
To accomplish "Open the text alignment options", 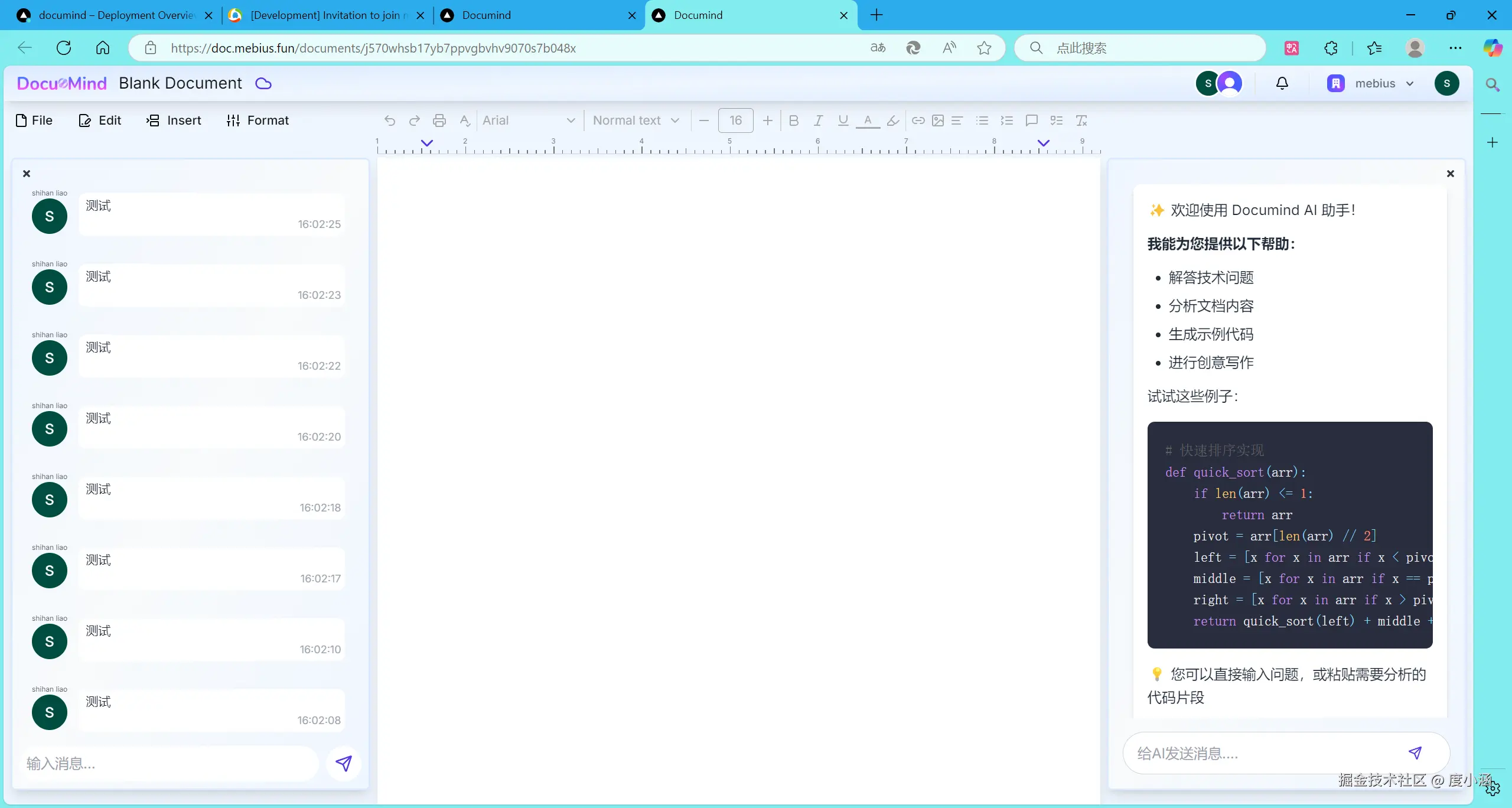I will pos(957,120).
